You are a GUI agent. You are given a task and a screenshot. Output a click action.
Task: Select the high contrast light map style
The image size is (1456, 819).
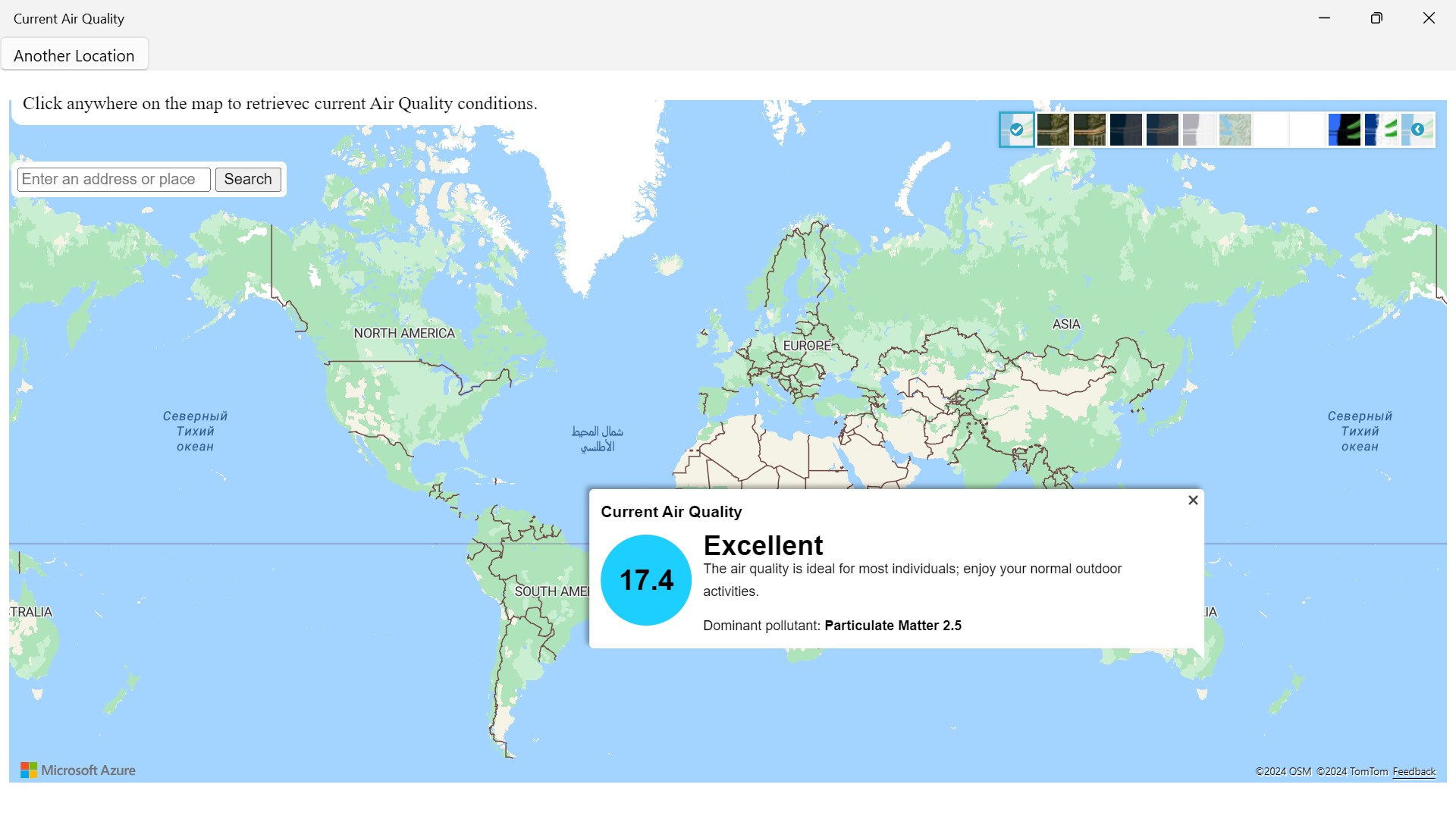click(x=1380, y=130)
